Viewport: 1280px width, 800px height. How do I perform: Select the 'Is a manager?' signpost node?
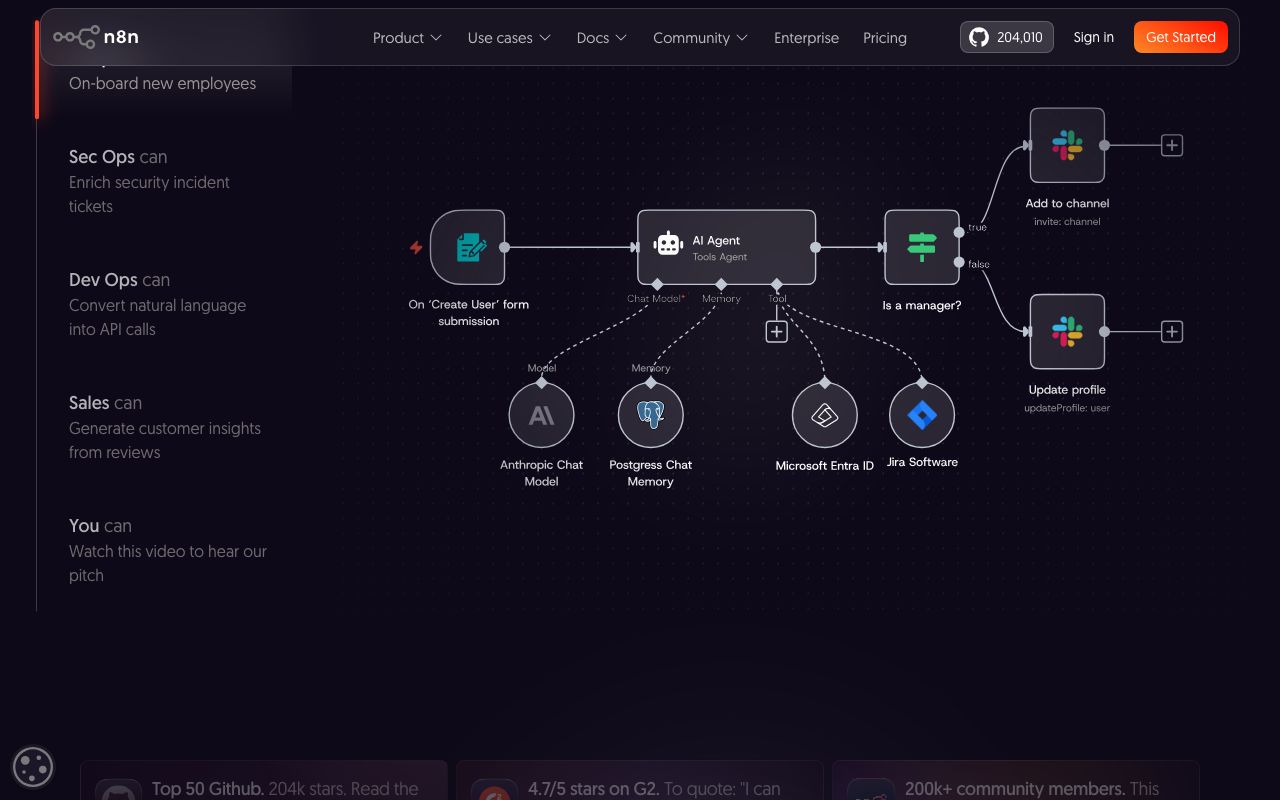(x=922, y=247)
